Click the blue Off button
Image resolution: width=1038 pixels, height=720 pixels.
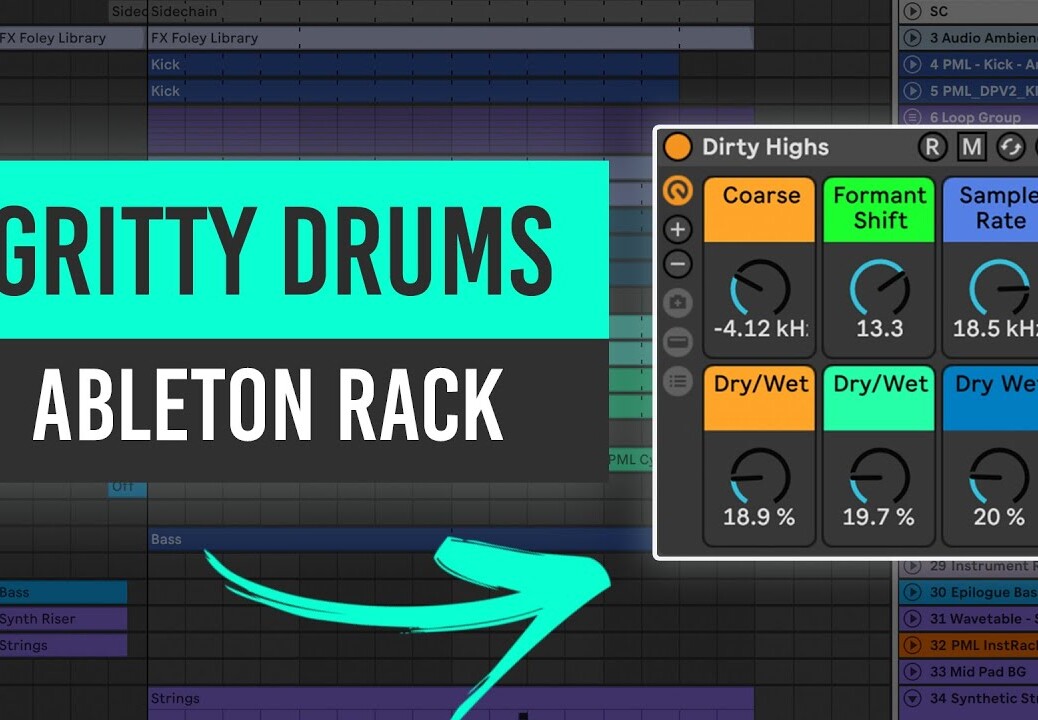127,488
